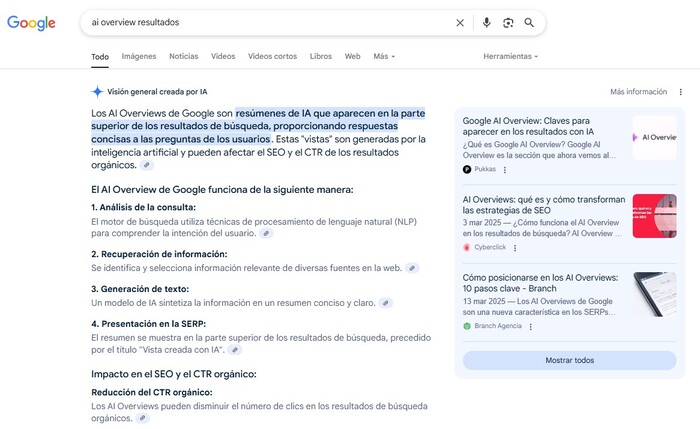
Task: Open three-dot menu next to Cyberclick
Action: (x=515, y=248)
